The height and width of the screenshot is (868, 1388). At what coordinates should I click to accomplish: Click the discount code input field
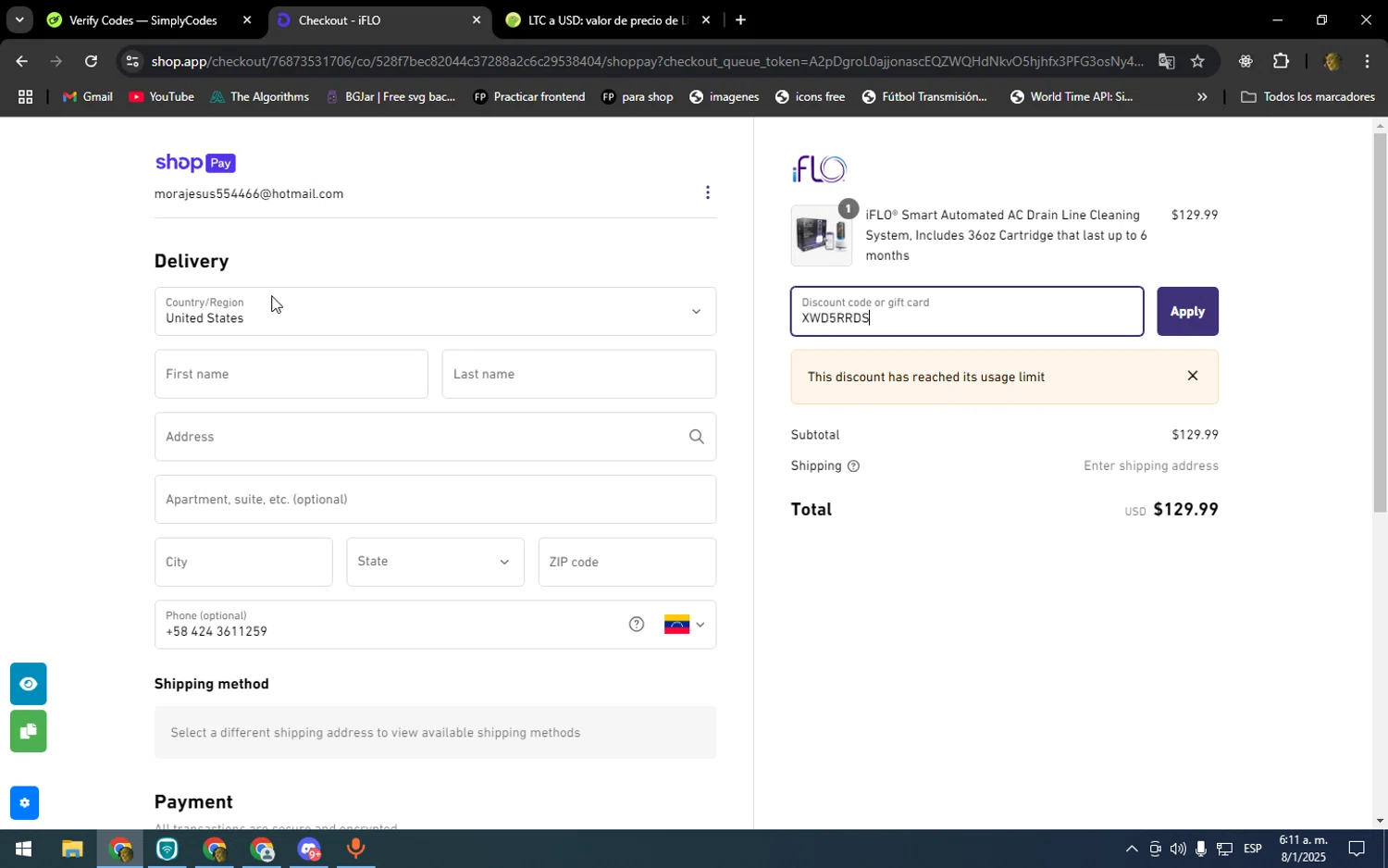coord(967,312)
